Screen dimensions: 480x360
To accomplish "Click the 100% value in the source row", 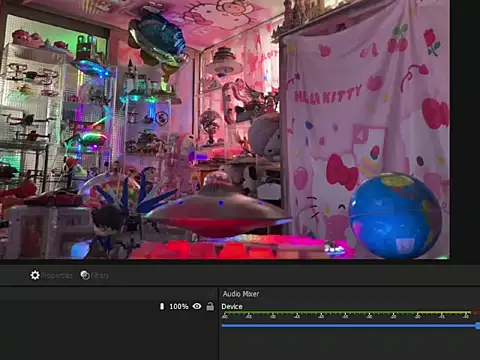I will point(179,306).
